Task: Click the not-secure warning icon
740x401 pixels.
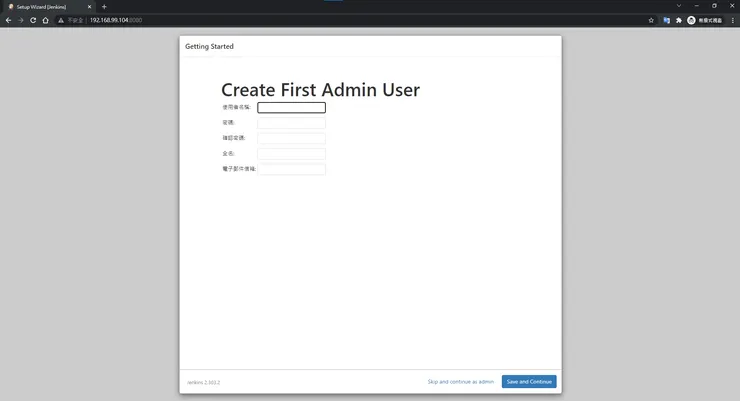Action: [x=61, y=20]
